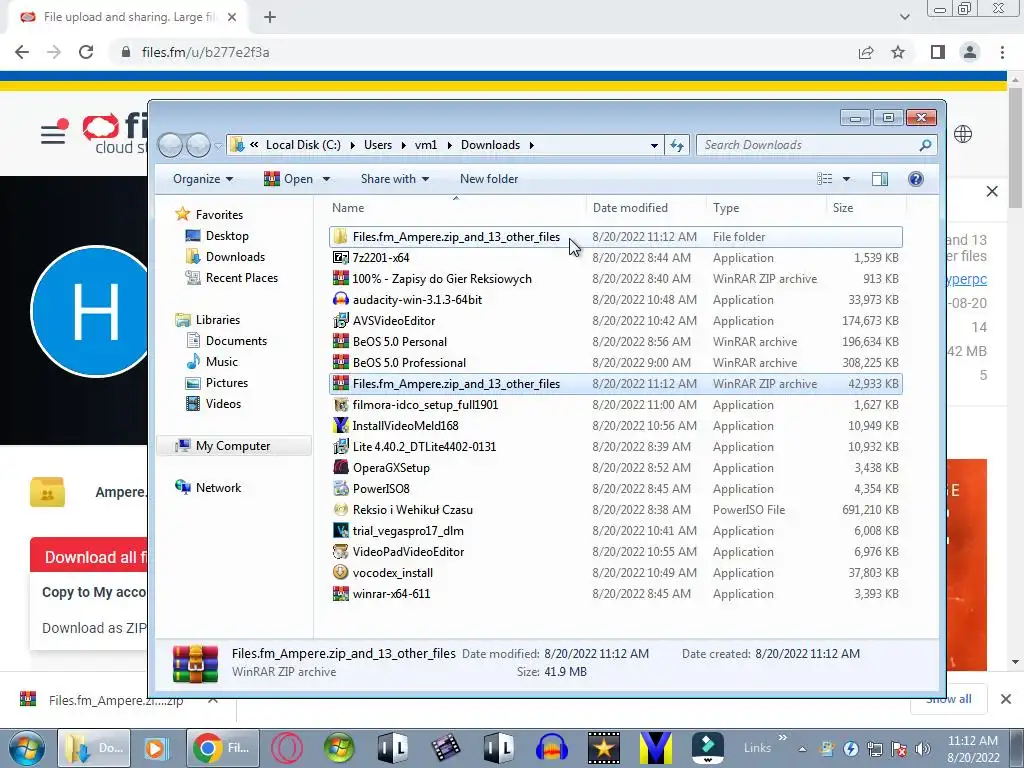Click Download all files red button

coord(89,557)
